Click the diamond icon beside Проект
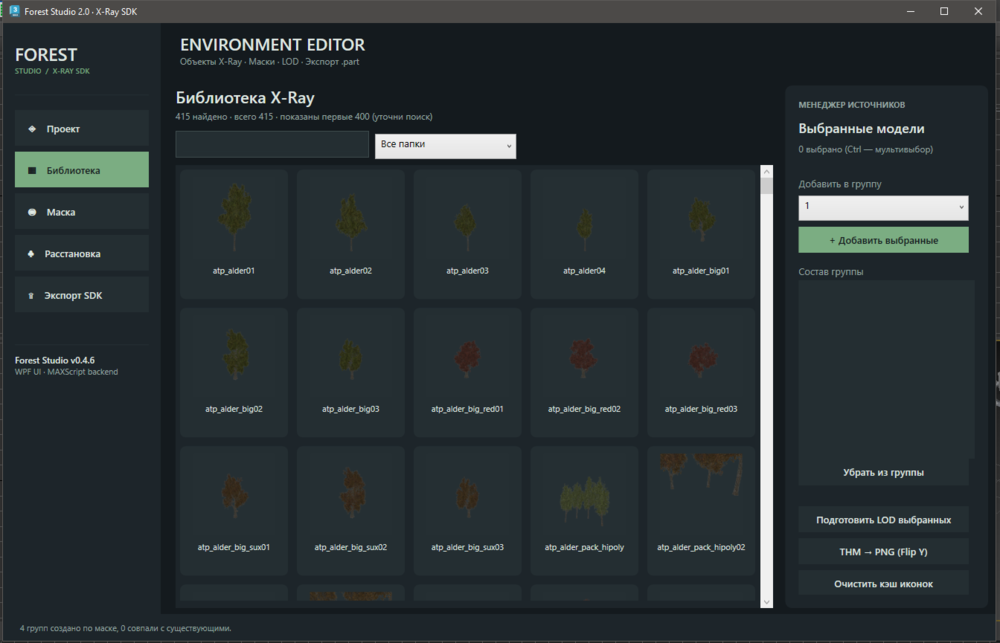 pos(32,129)
